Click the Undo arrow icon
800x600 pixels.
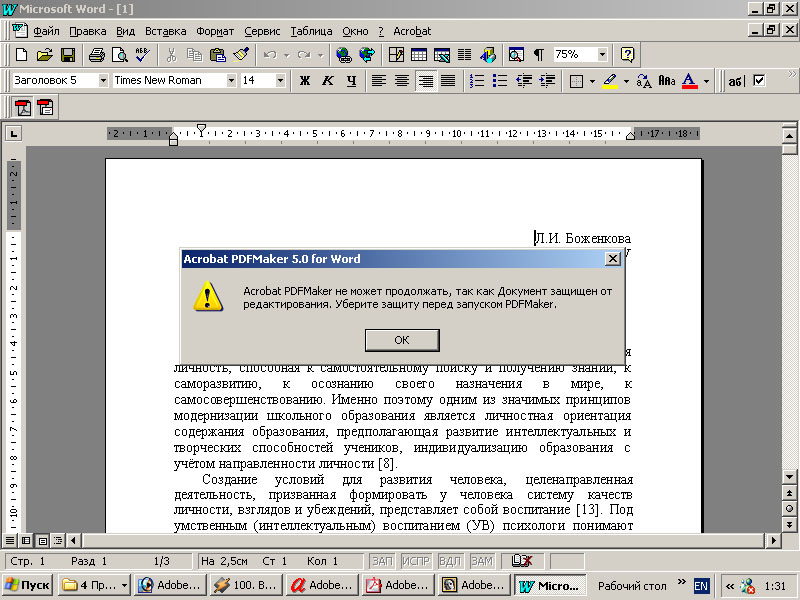[270, 55]
